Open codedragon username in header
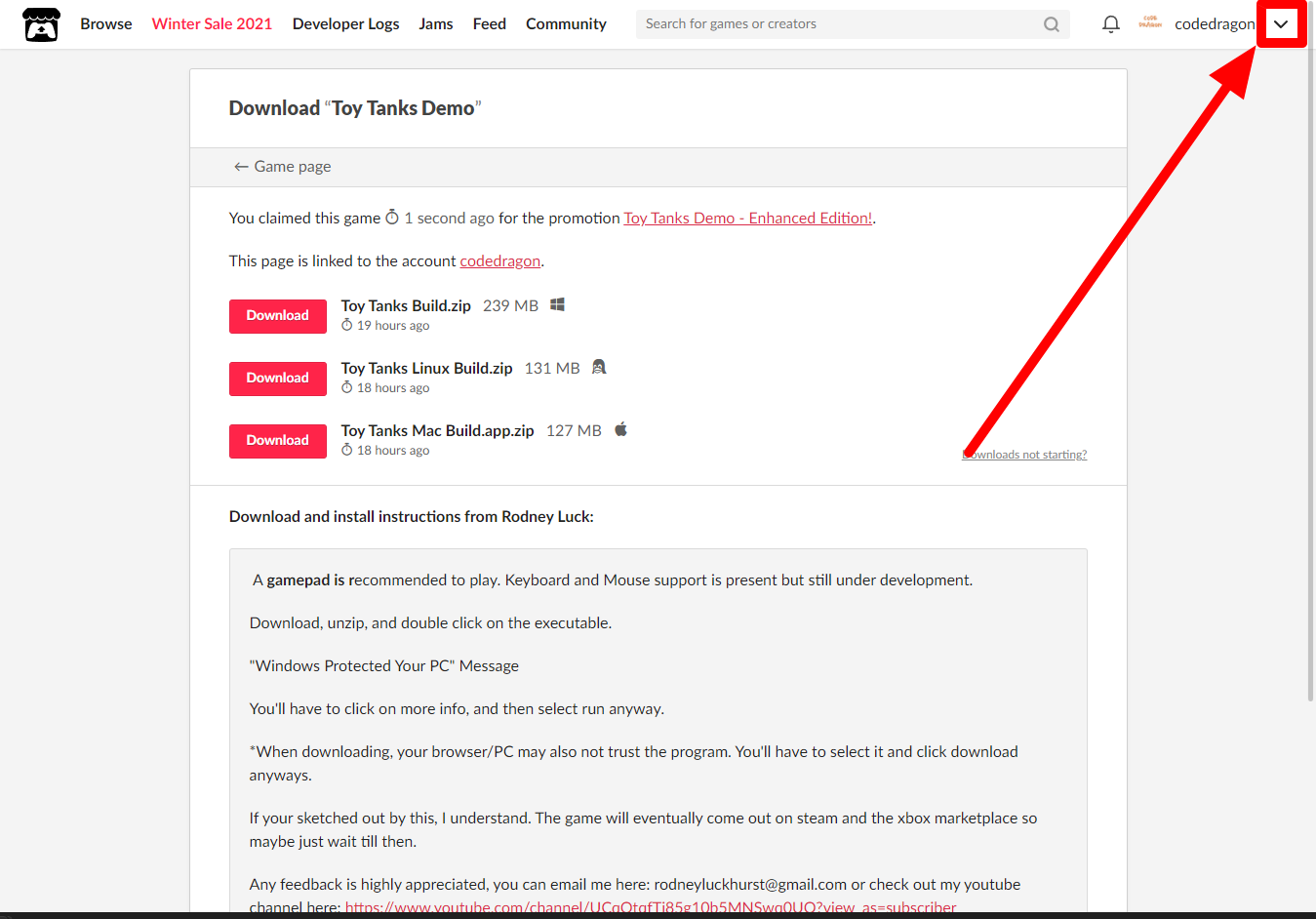This screenshot has height=919, width=1316. pos(1215,24)
